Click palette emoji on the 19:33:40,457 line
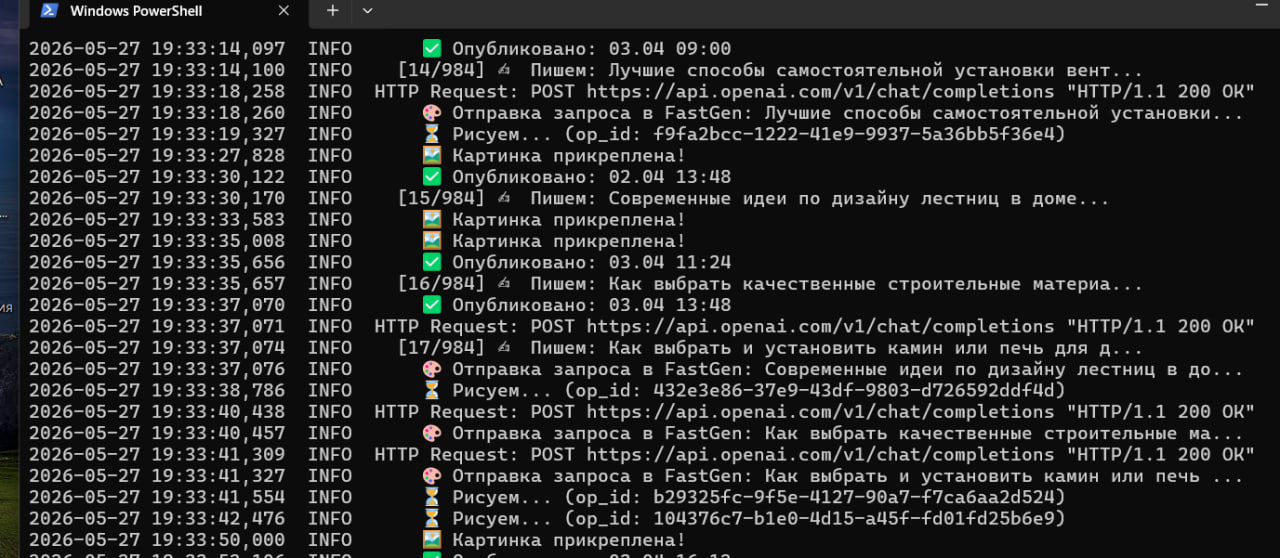 431,433
